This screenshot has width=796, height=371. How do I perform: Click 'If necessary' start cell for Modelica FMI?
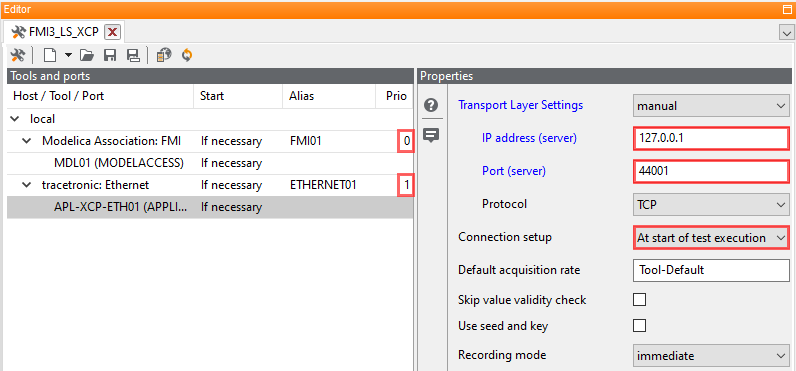[231, 141]
